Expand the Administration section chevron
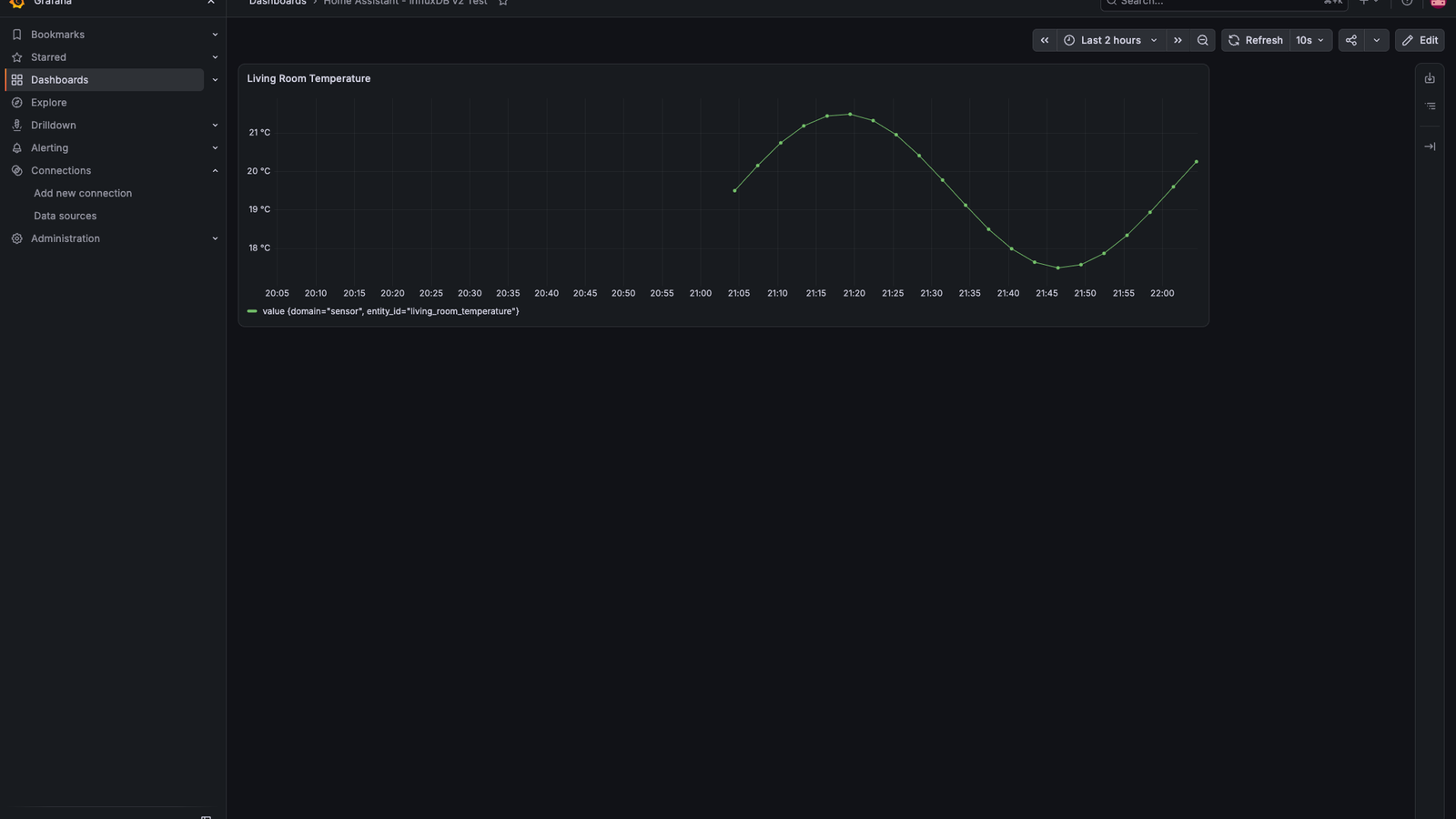 215,238
